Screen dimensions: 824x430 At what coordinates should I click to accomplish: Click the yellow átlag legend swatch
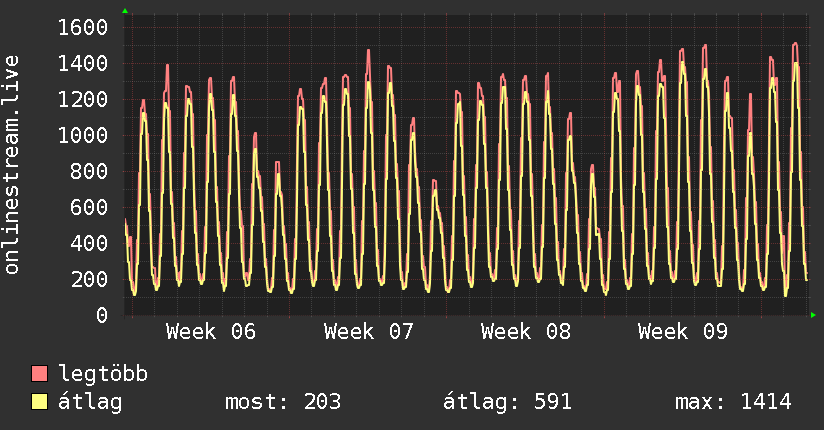(40, 402)
